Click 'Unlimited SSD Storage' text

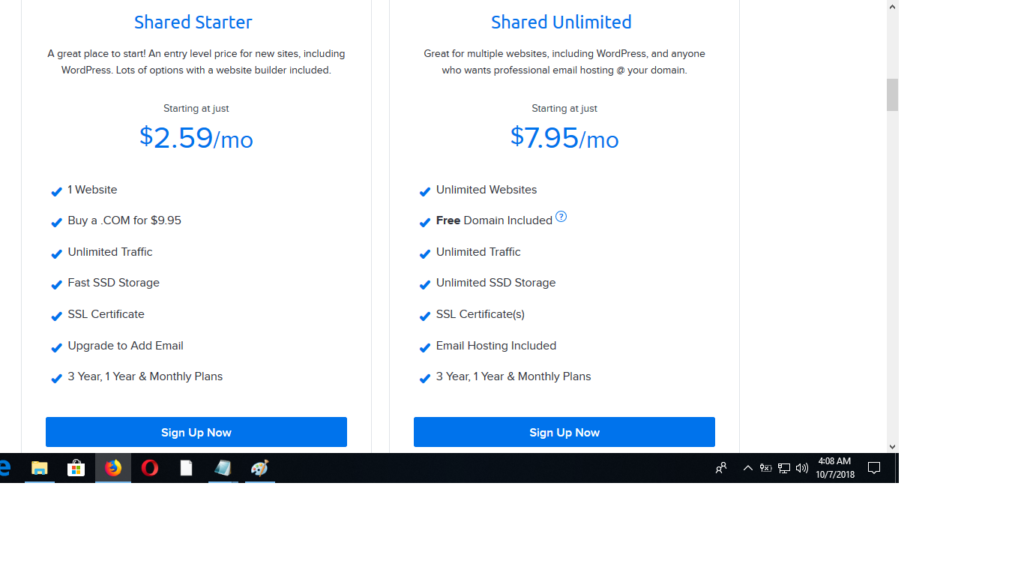pos(496,283)
